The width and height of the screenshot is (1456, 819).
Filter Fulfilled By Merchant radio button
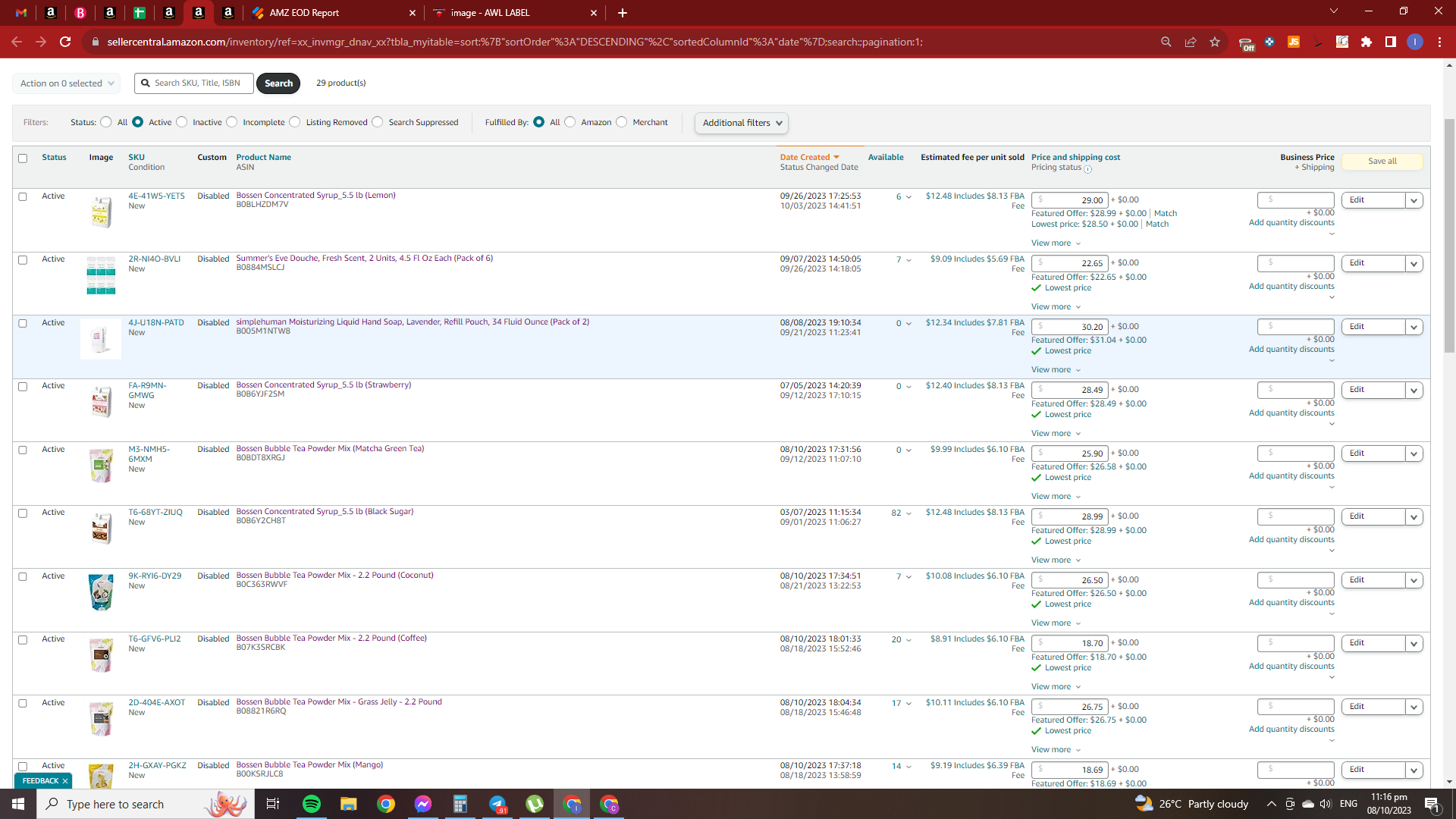pyautogui.click(x=622, y=122)
